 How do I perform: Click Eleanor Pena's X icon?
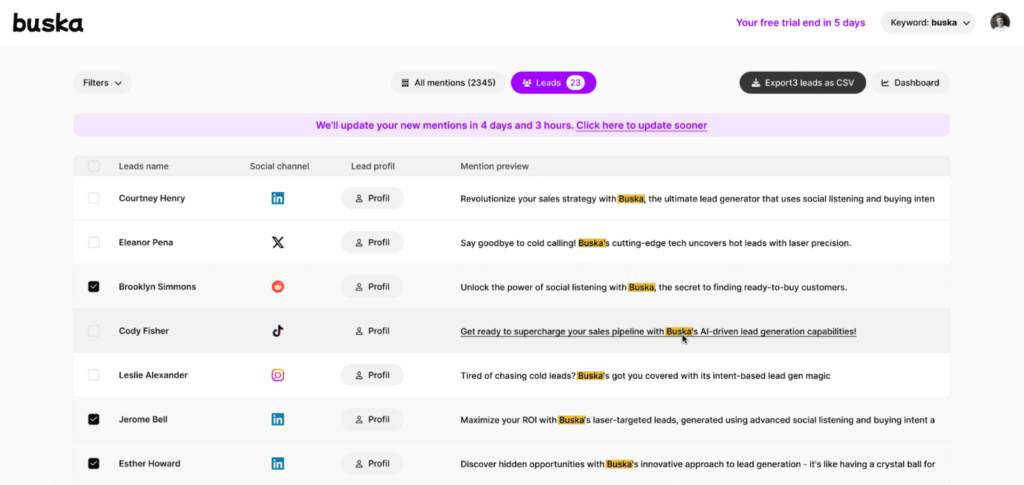coord(278,242)
